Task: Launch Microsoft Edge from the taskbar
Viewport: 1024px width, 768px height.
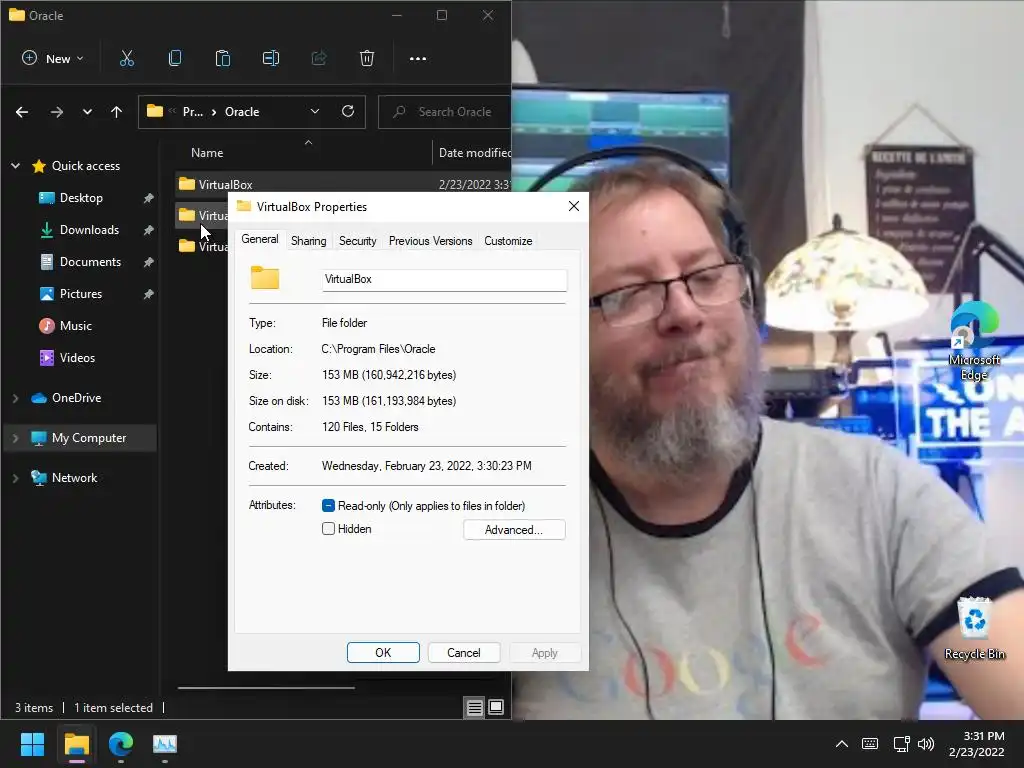Action: (121, 744)
